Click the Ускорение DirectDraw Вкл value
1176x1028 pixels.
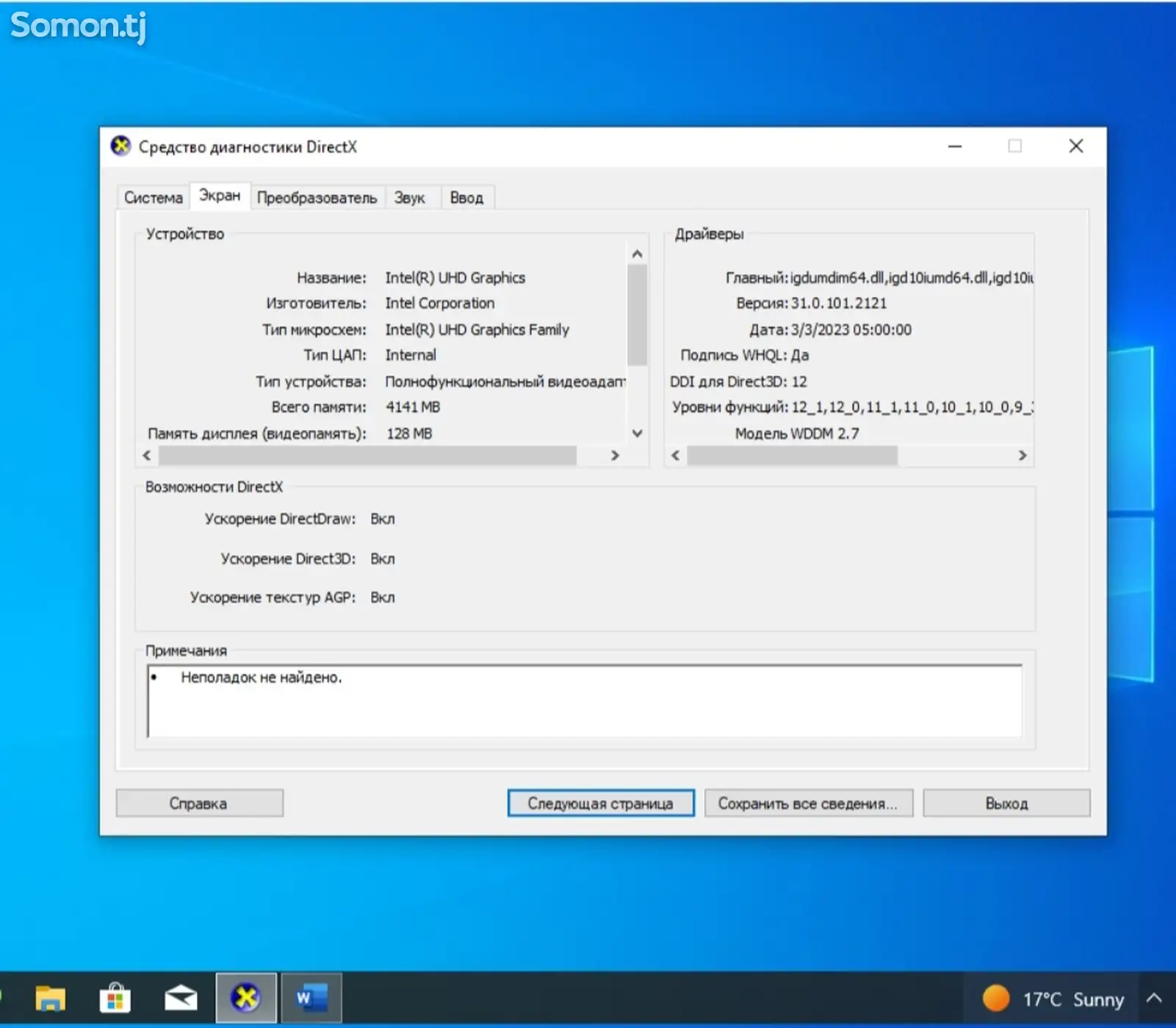tap(383, 519)
